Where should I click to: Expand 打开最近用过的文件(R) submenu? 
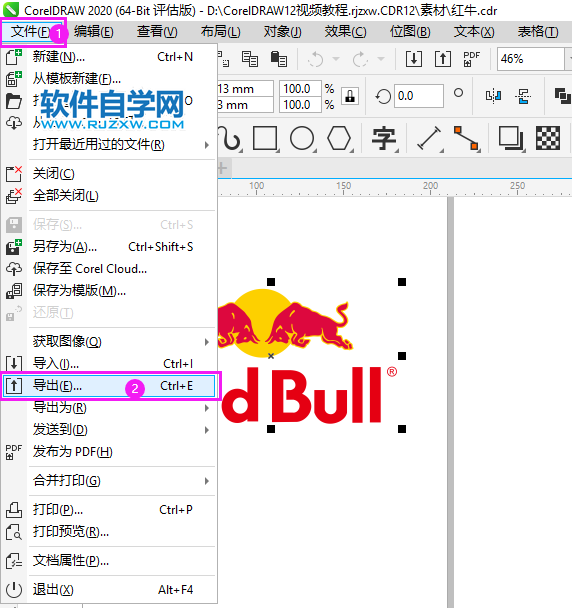tap(109, 145)
